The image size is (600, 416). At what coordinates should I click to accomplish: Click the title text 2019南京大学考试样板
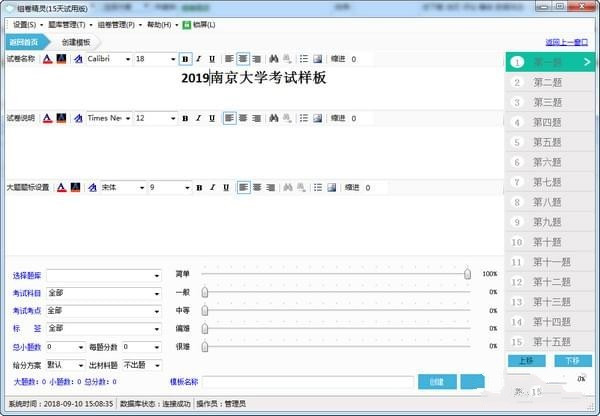tap(254, 78)
